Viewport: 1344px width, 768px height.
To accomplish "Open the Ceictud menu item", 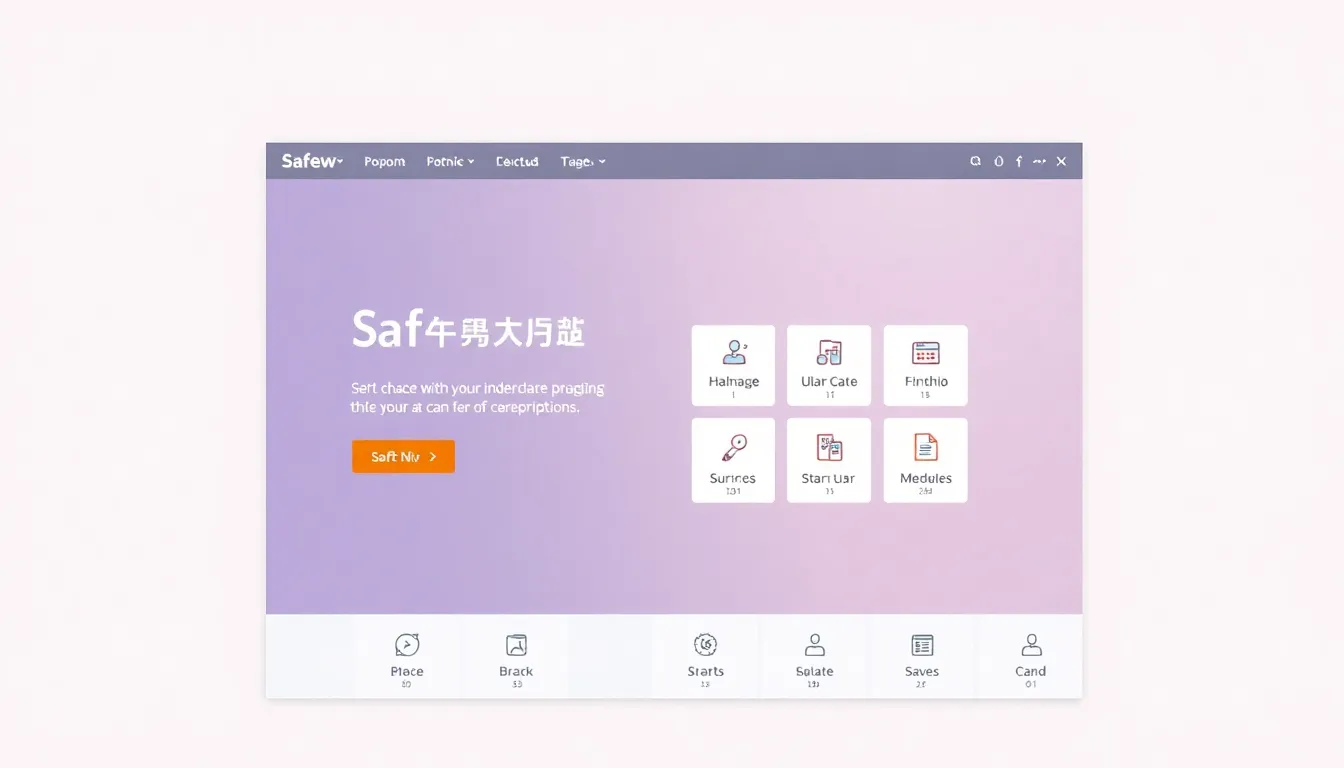I will (x=517, y=161).
